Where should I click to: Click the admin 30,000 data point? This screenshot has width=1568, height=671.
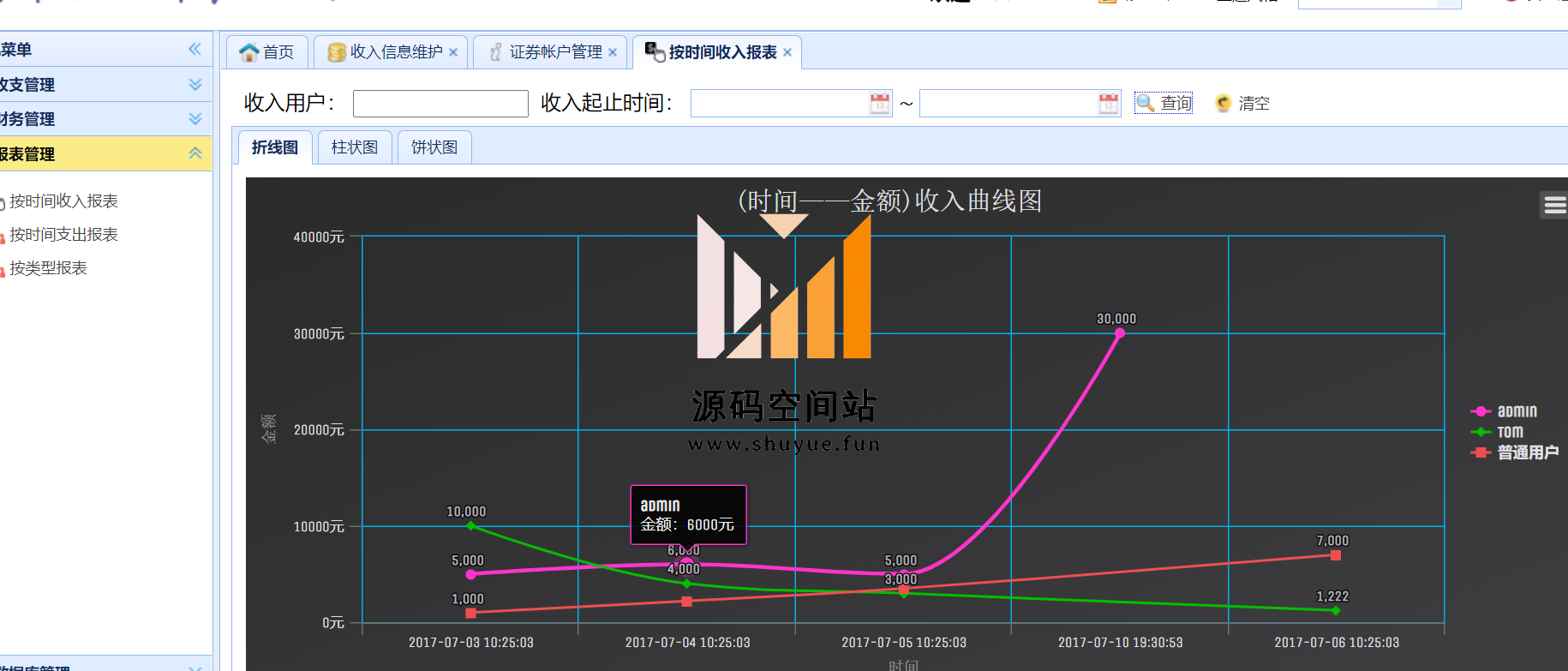1120,333
